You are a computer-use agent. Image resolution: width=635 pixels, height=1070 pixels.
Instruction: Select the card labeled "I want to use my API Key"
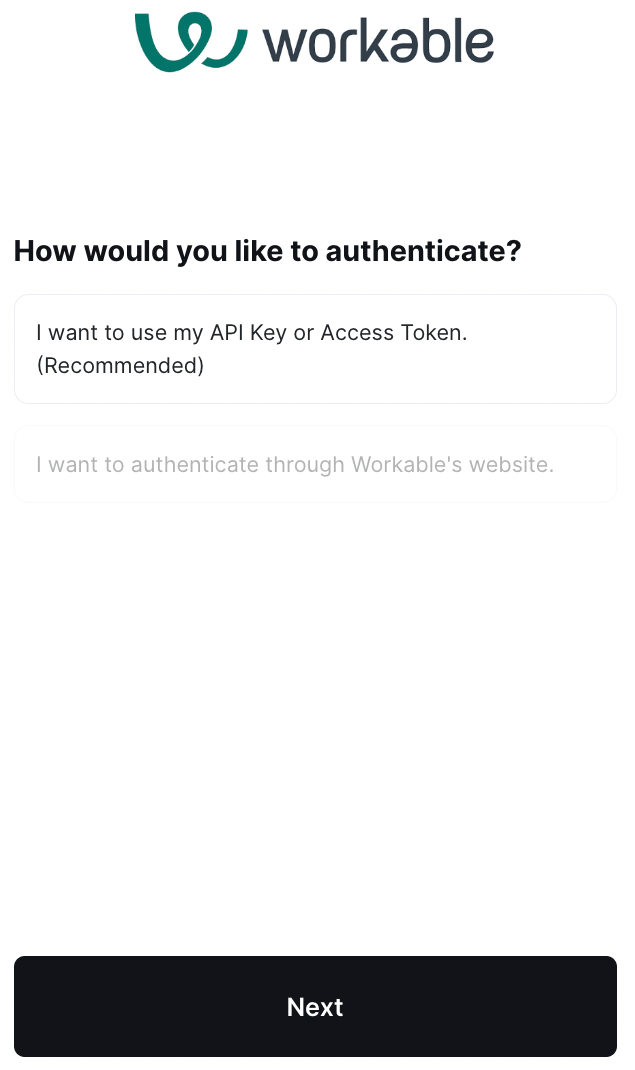pos(315,349)
